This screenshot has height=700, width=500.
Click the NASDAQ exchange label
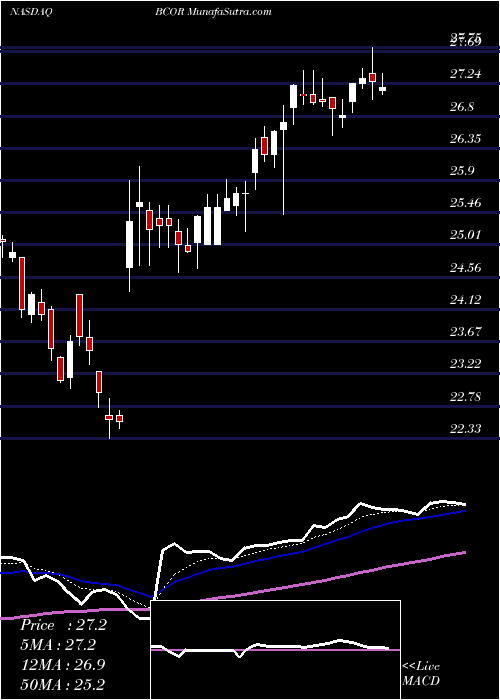tap(30, 11)
